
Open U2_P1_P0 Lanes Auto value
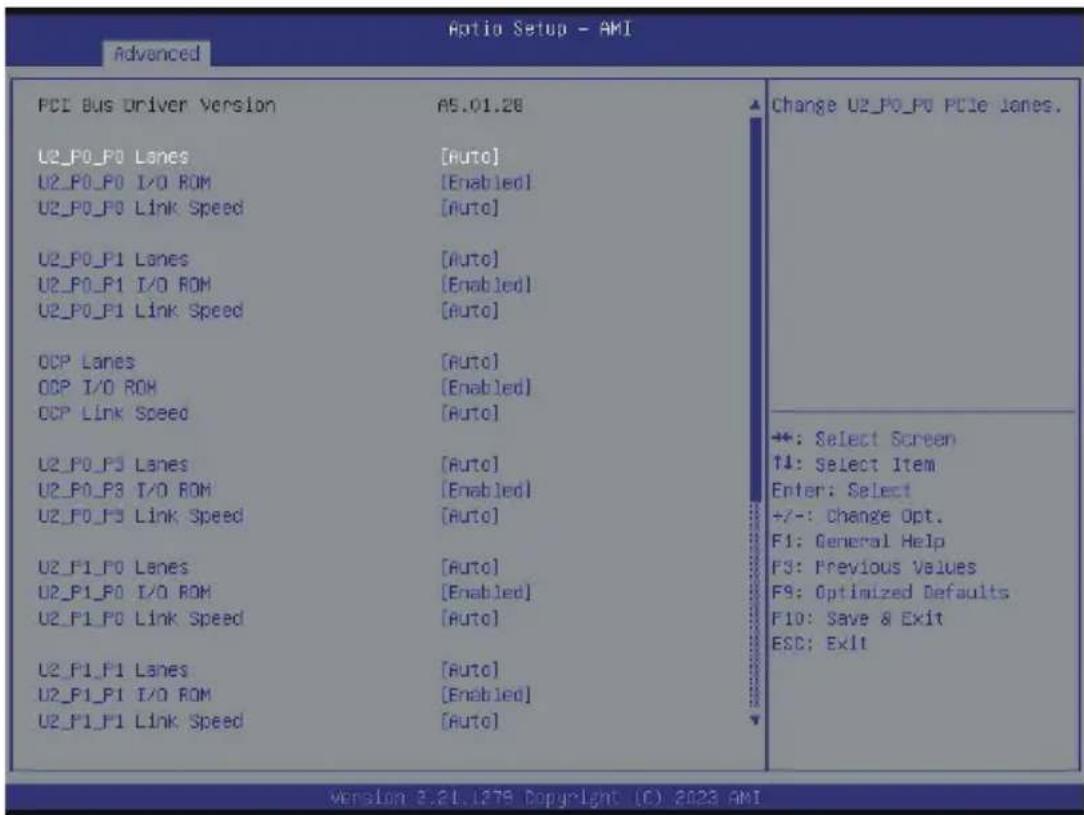(x=469, y=567)
